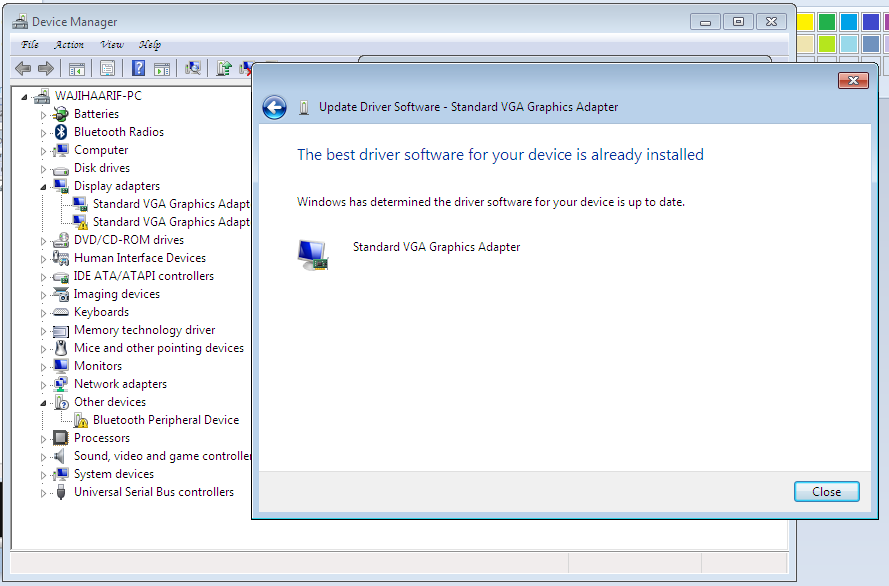Expand the Network adapters category
The image size is (889, 586).
(43, 385)
